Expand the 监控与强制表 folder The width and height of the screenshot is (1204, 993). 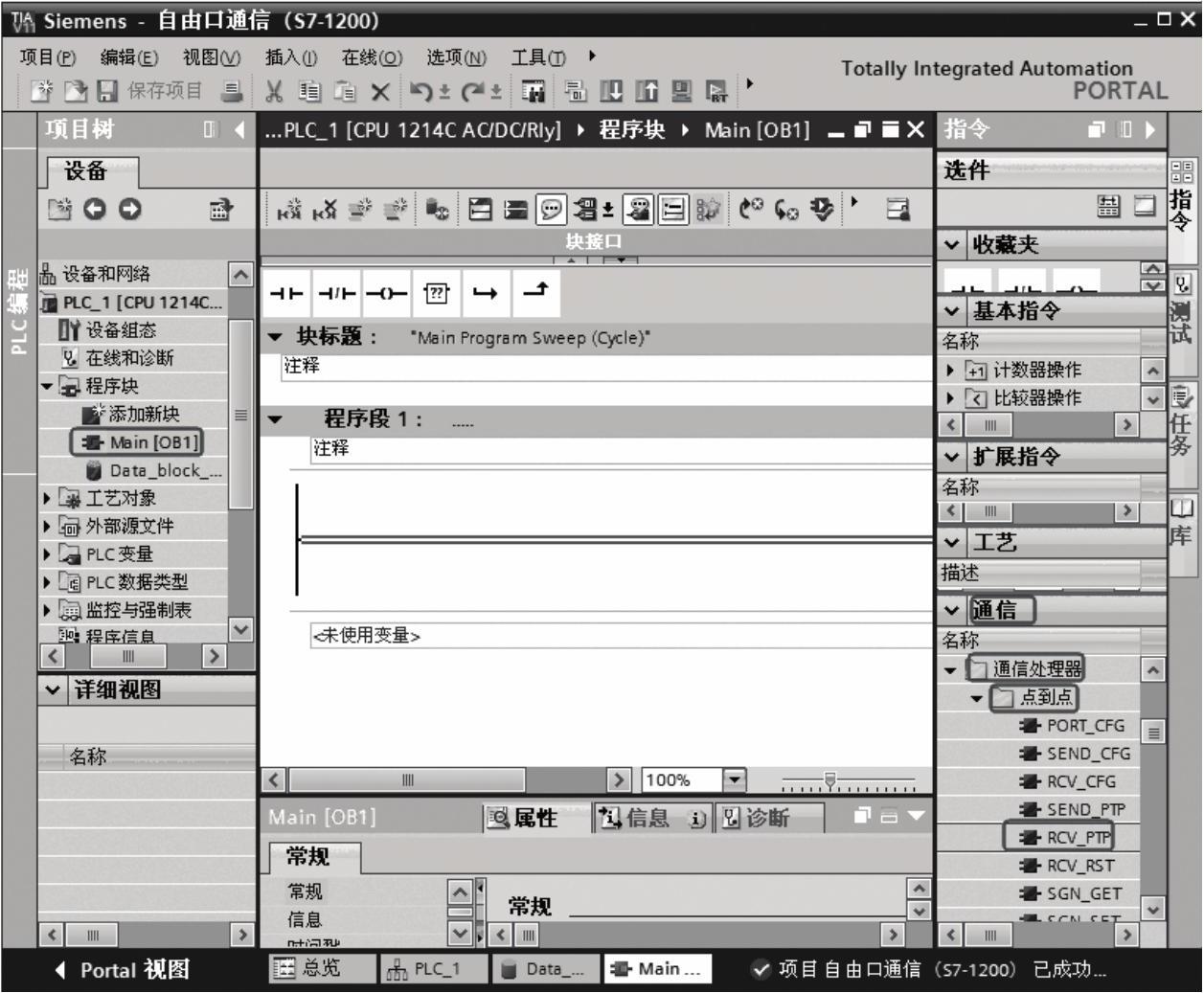[48, 609]
